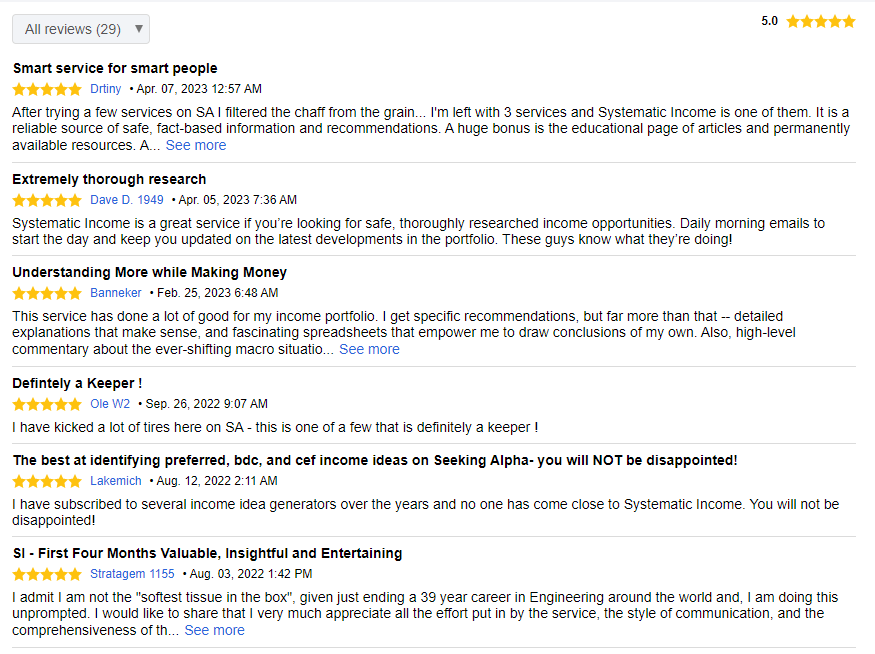Click star rating of Stratagem 1155's review
Viewport: 875px width, 654px height.
coord(47,574)
